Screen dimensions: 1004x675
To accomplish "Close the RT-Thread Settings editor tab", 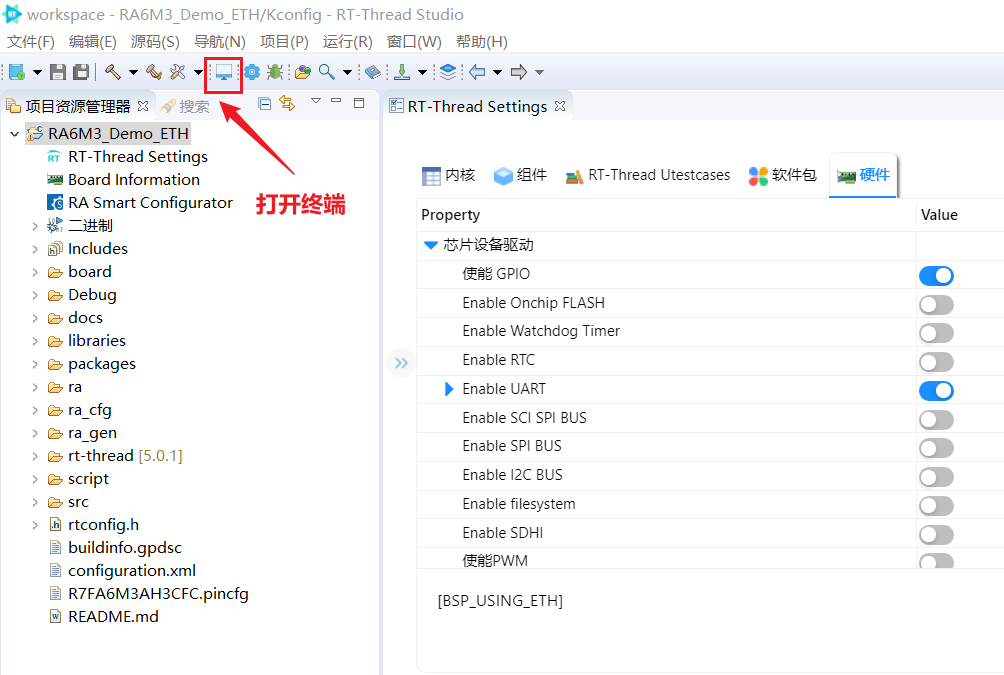I will (560, 106).
